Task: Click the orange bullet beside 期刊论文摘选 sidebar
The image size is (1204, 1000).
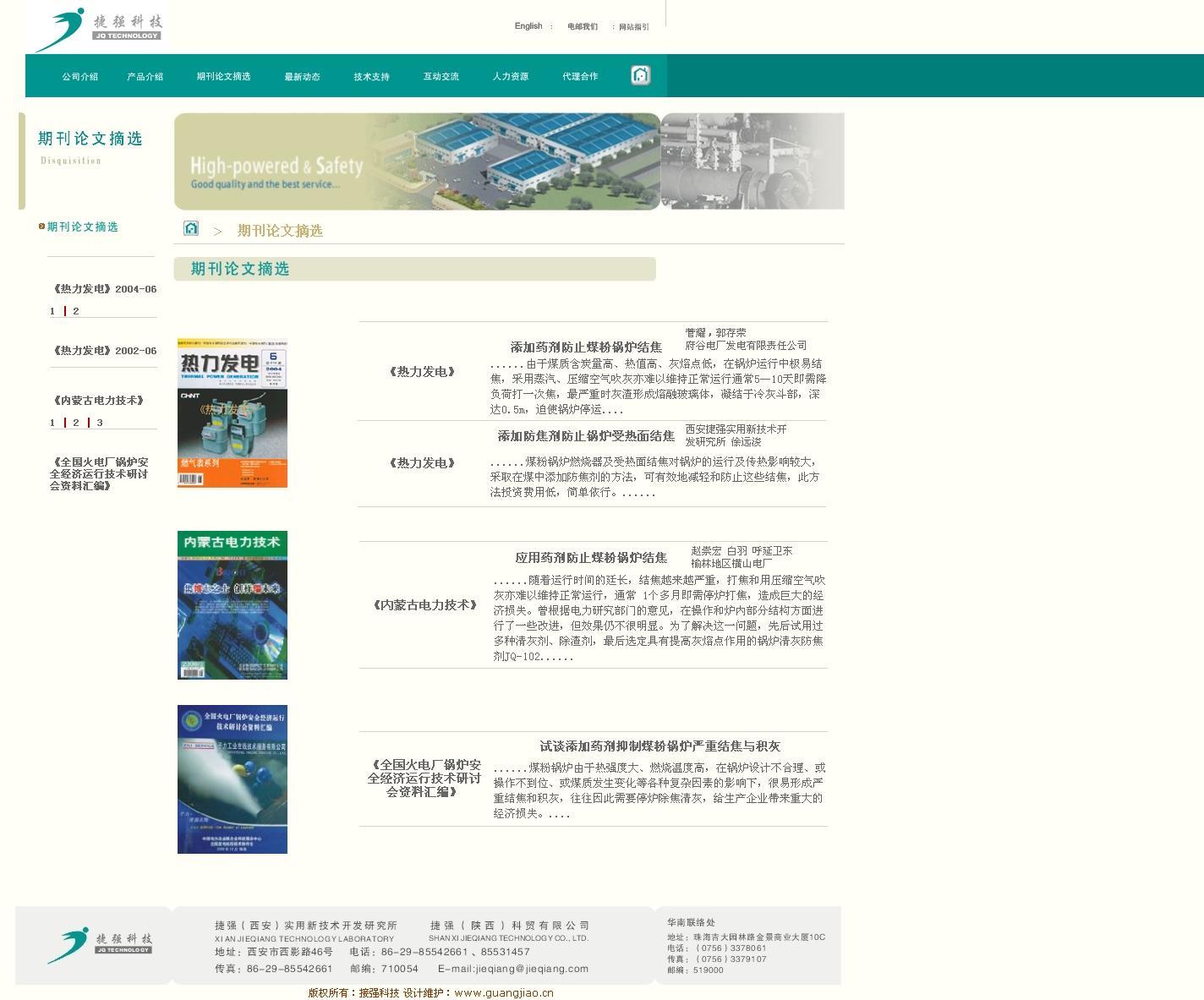Action: click(41, 227)
